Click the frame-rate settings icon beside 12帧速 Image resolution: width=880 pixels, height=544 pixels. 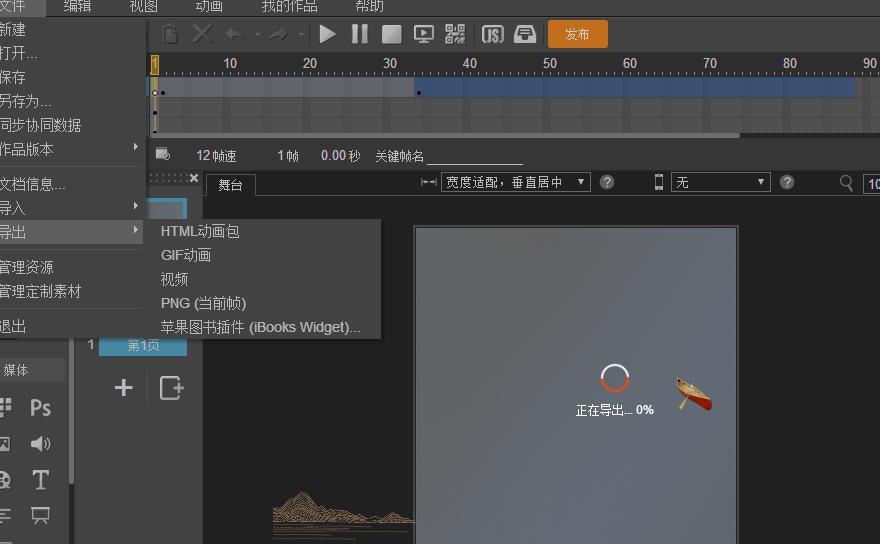click(x=163, y=154)
